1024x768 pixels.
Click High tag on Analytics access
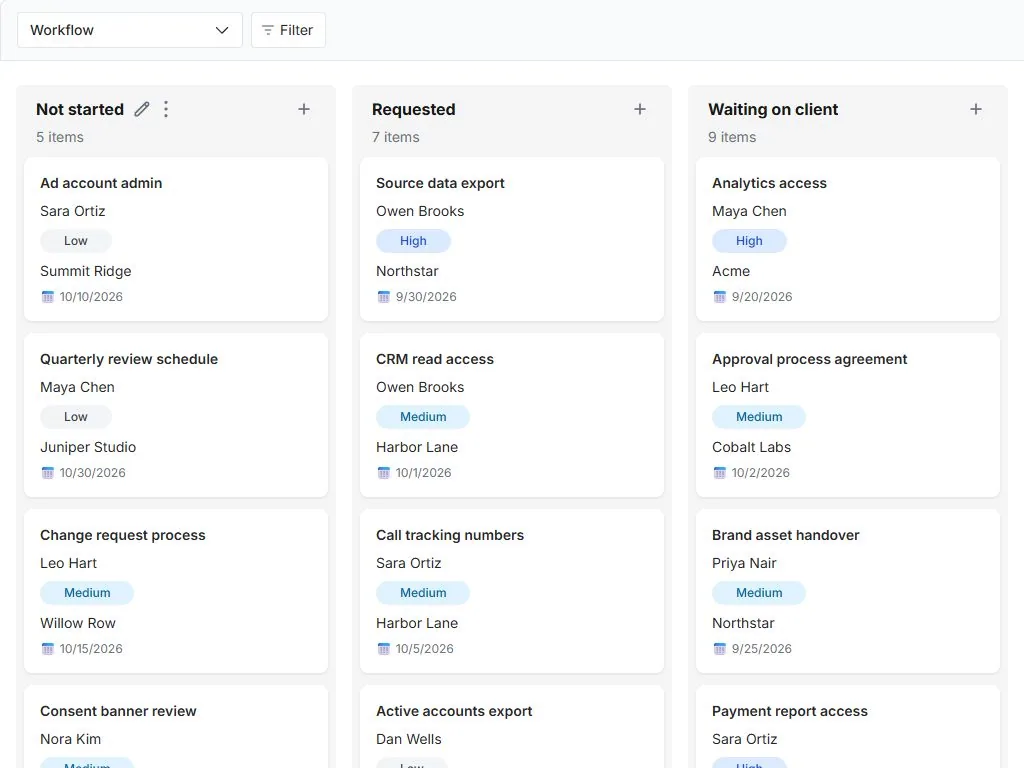[x=749, y=241]
